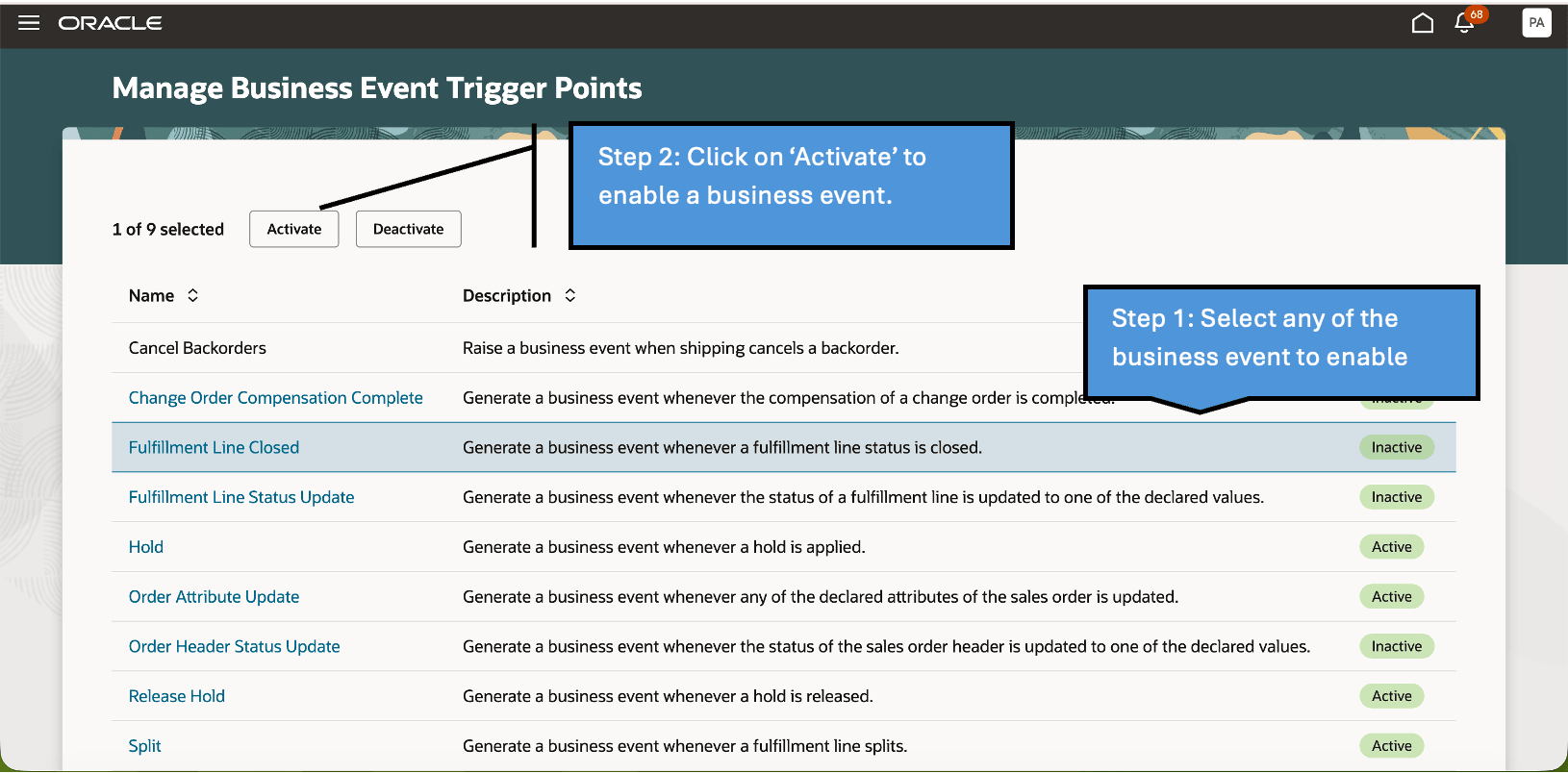Open Change Order Compensation Complete link
The height and width of the screenshot is (773, 1568).
[276, 398]
